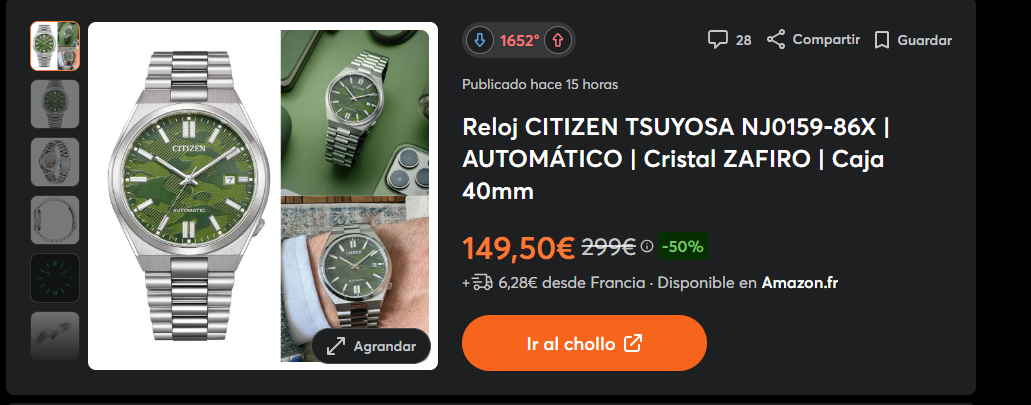Select the first green watch collage thumbnail
The width and height of the screenshot is (1031, 405).
[x=55, y=46]
